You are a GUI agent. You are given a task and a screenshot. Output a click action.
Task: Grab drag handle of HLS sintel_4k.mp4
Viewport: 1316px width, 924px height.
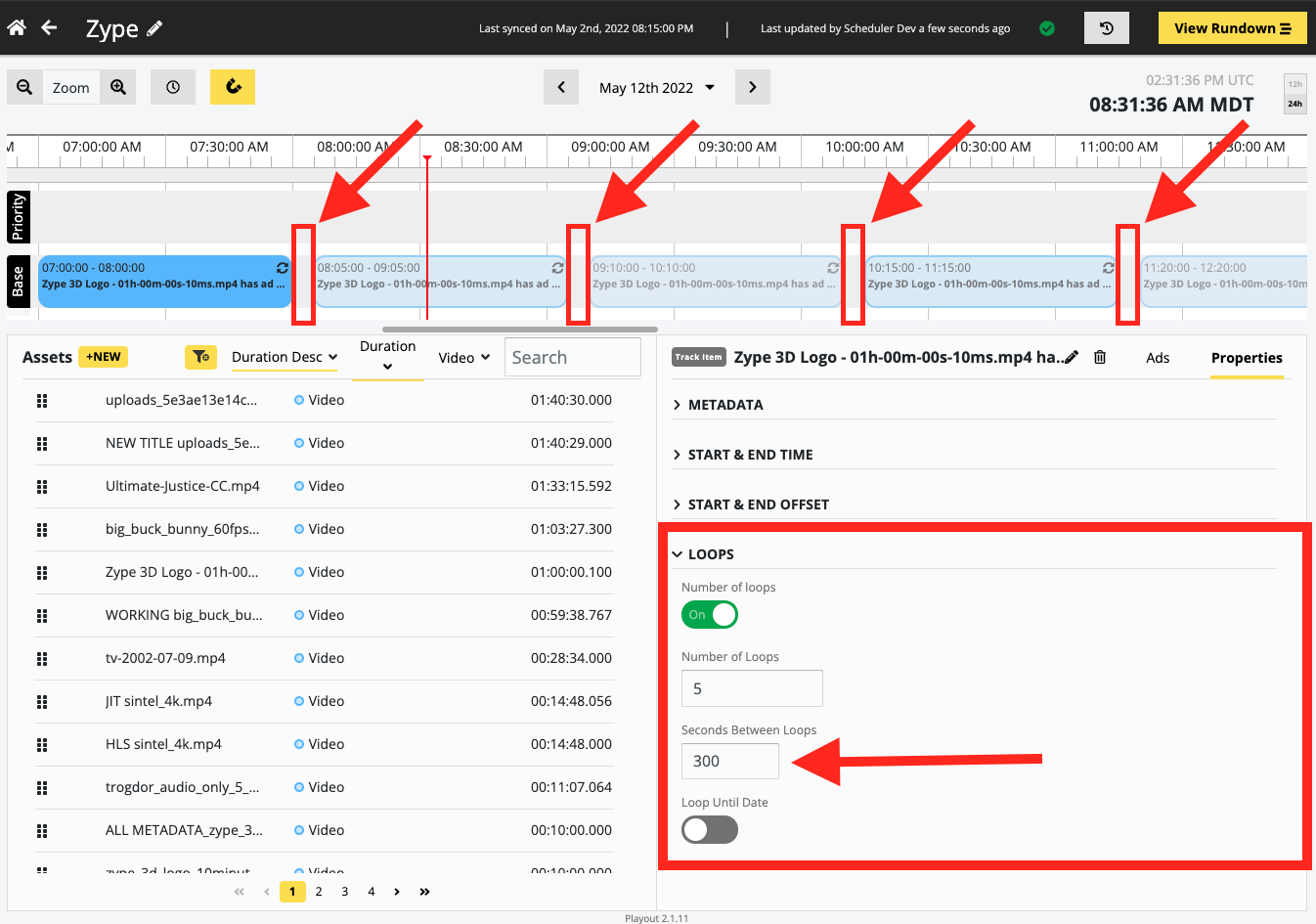(x=42, y=744)
